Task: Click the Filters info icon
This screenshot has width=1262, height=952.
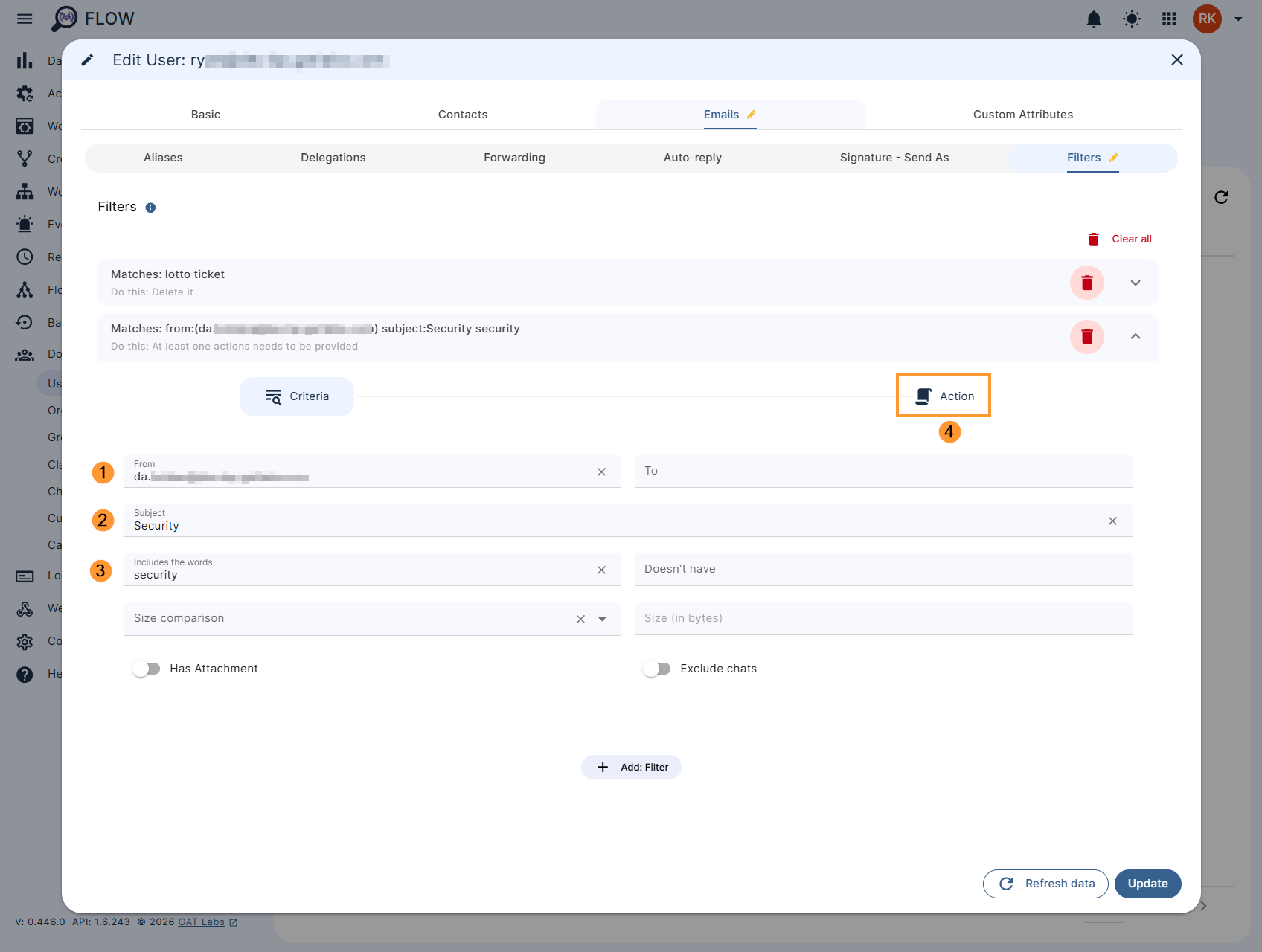Action: (150, 208)
